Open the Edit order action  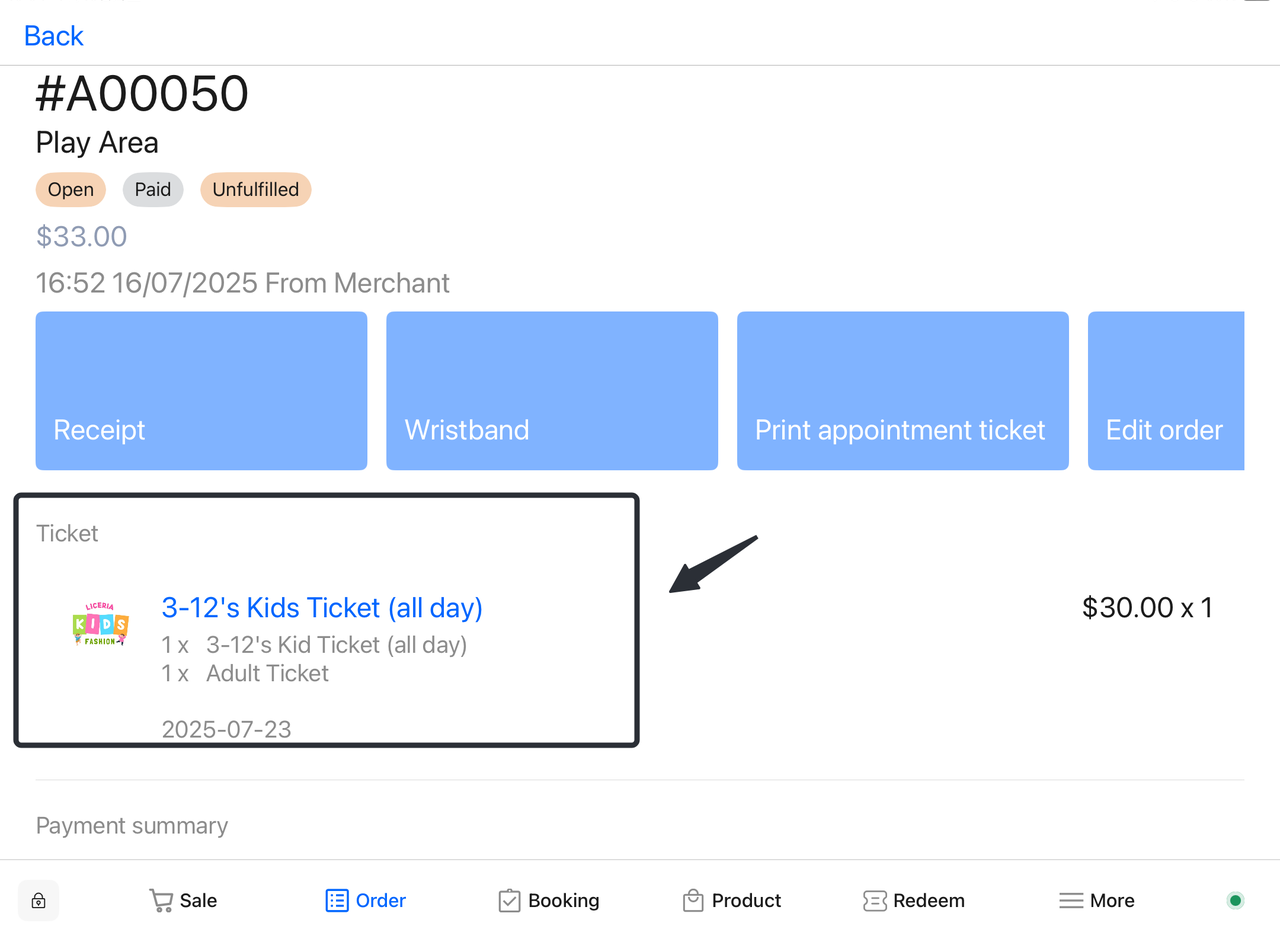point(1165,391)
